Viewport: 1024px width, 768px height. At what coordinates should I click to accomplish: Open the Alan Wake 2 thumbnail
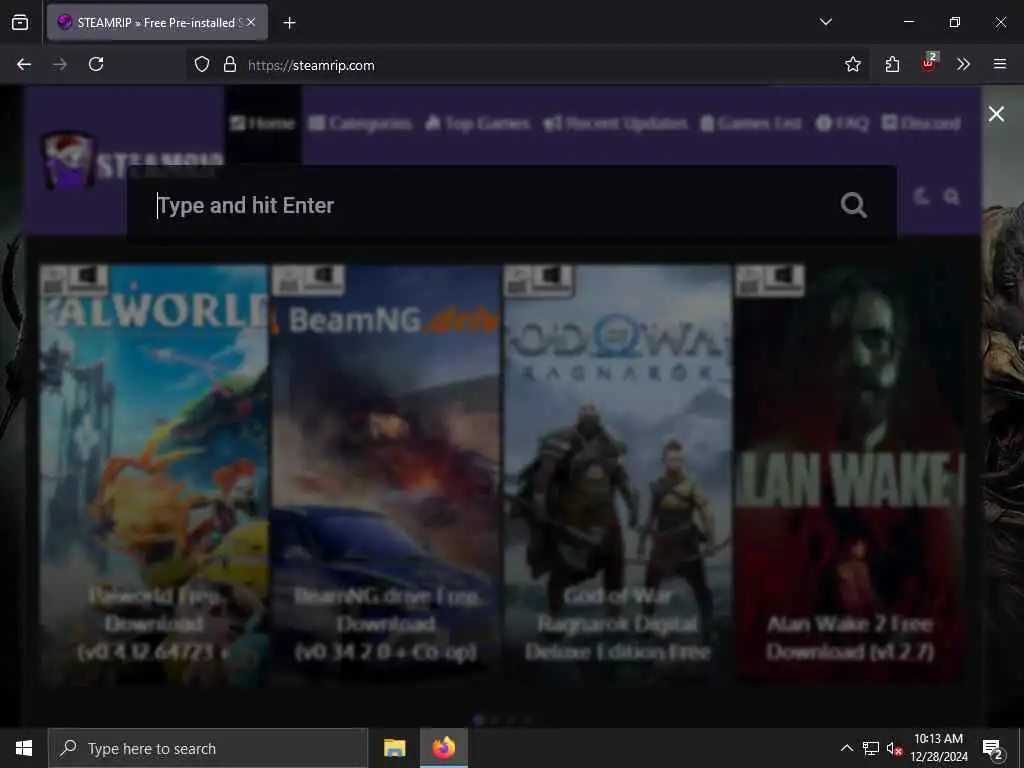pos(850,475)
